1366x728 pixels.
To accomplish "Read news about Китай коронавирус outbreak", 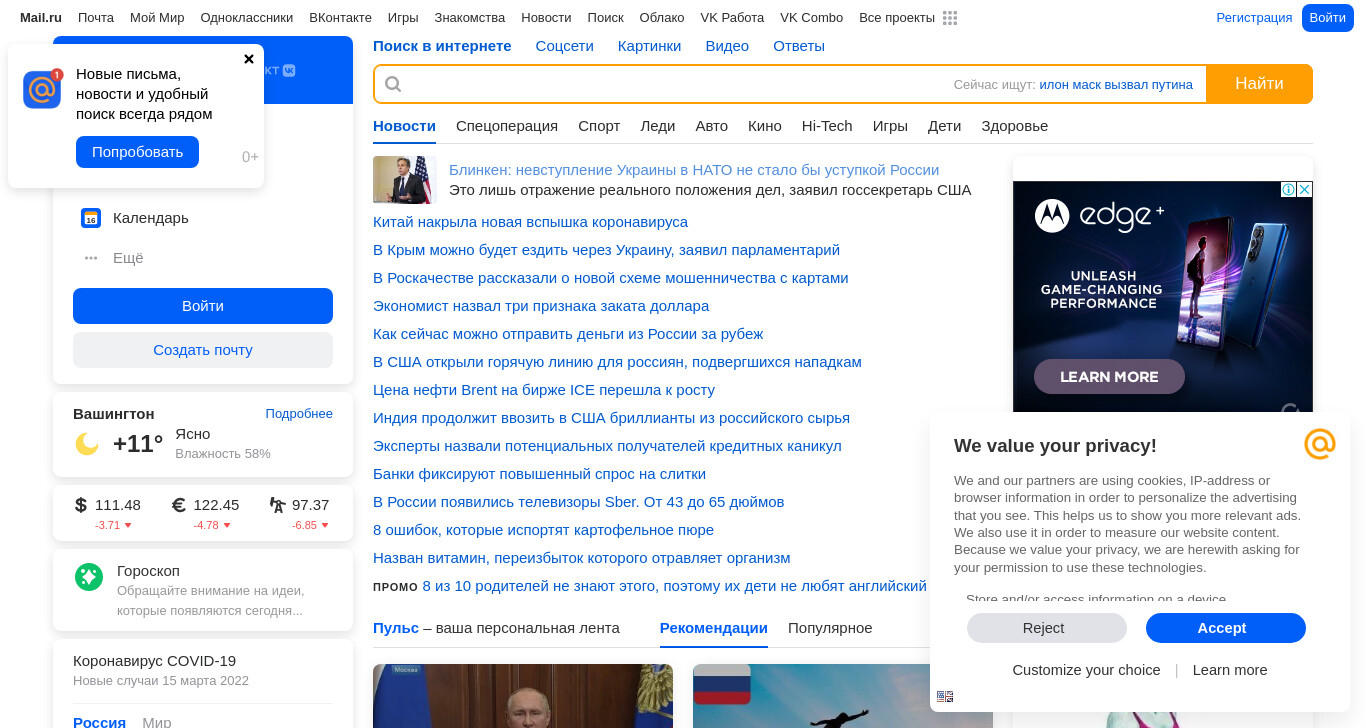I will 530,222.
